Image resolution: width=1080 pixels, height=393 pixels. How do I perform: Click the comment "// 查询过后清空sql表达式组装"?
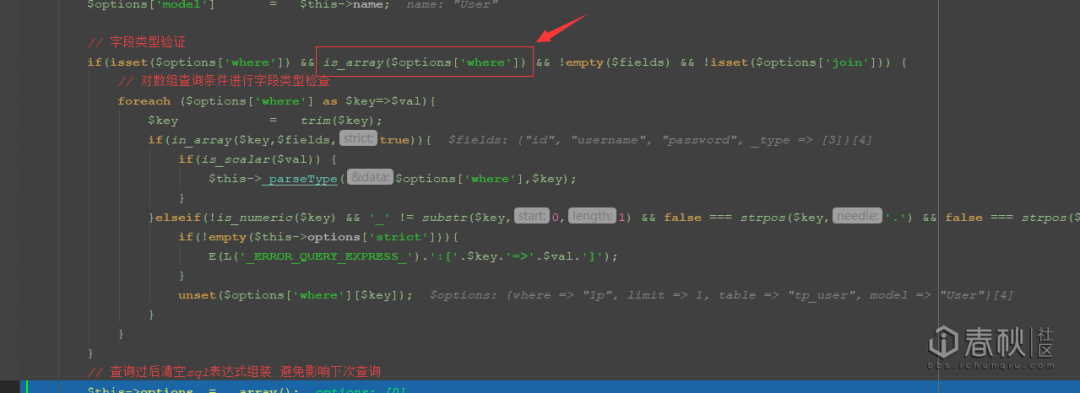tap(180, 372)
